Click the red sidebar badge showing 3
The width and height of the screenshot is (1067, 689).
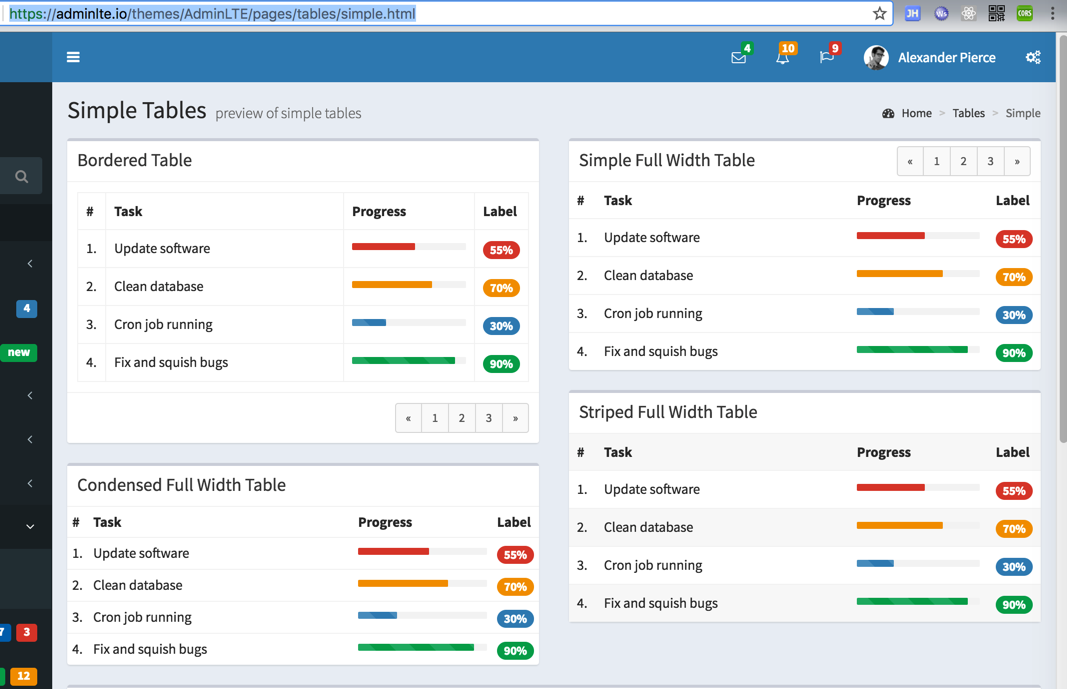(27, 632)
